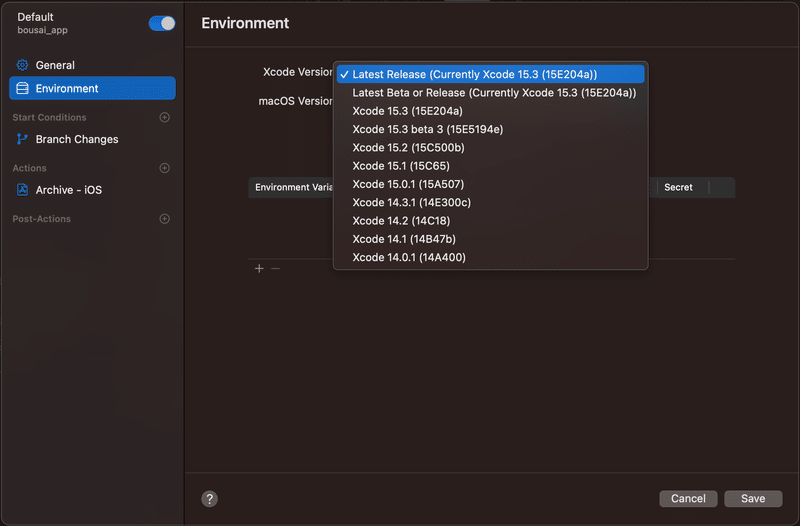The image size is (800, 526).
Task: Click the help question mark button
Action: pyautogui.click(x=209, y=499)
